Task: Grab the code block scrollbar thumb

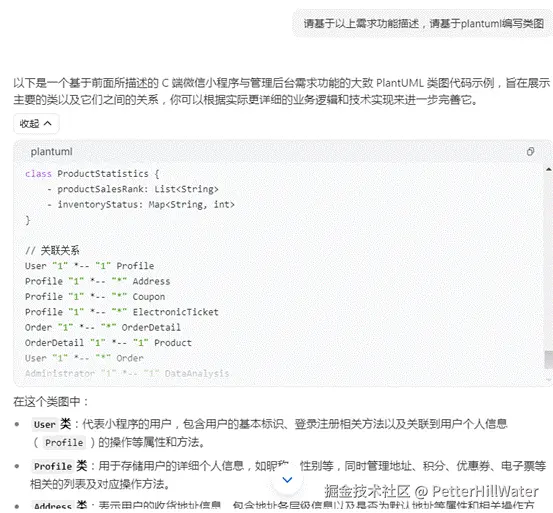Action: [x=548, y=359]
